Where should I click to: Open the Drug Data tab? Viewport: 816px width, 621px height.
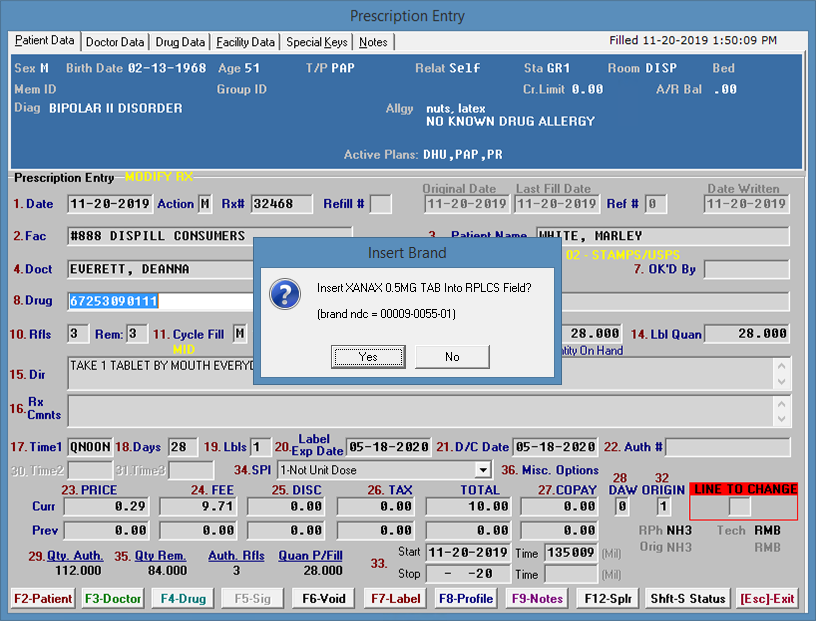pyautogui.click(x=181, y=42)
